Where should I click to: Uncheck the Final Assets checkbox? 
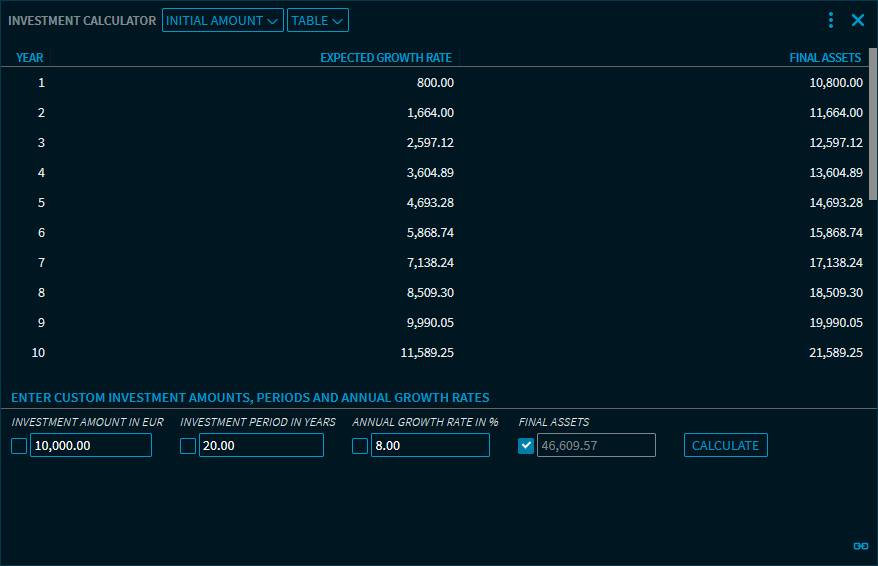526,446
